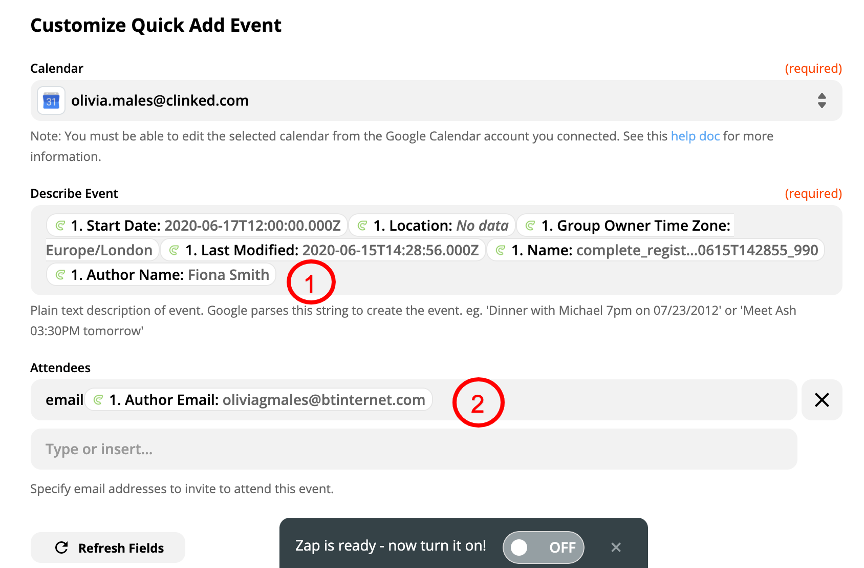Click the Clinked icon on Location token
The image size is (864, 568).
363,226
